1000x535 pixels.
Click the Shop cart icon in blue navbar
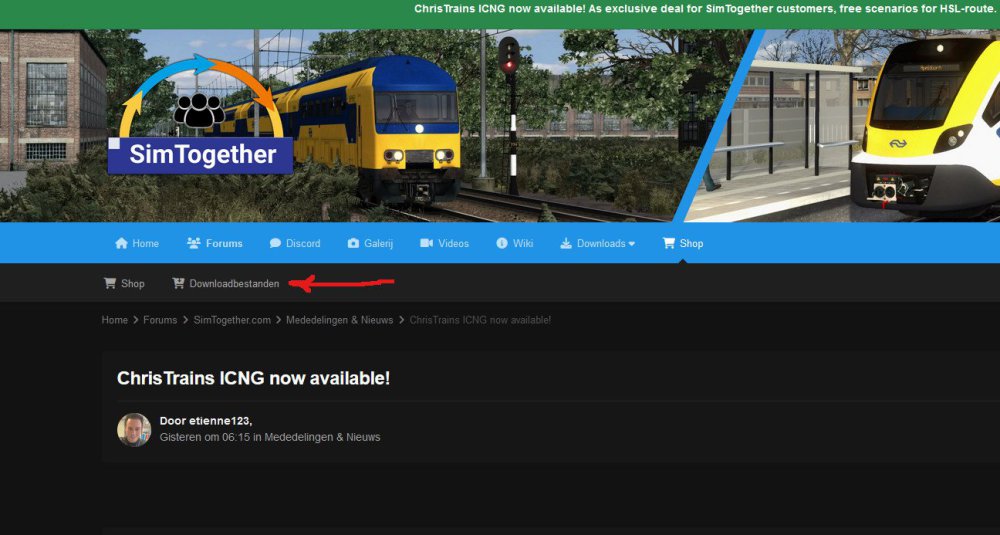669,243
